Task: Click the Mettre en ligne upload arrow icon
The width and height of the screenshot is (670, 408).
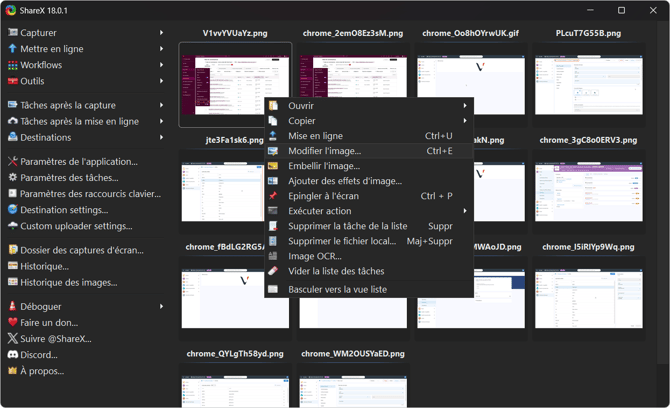Action: pyautogui.click(x=13, y=49)
